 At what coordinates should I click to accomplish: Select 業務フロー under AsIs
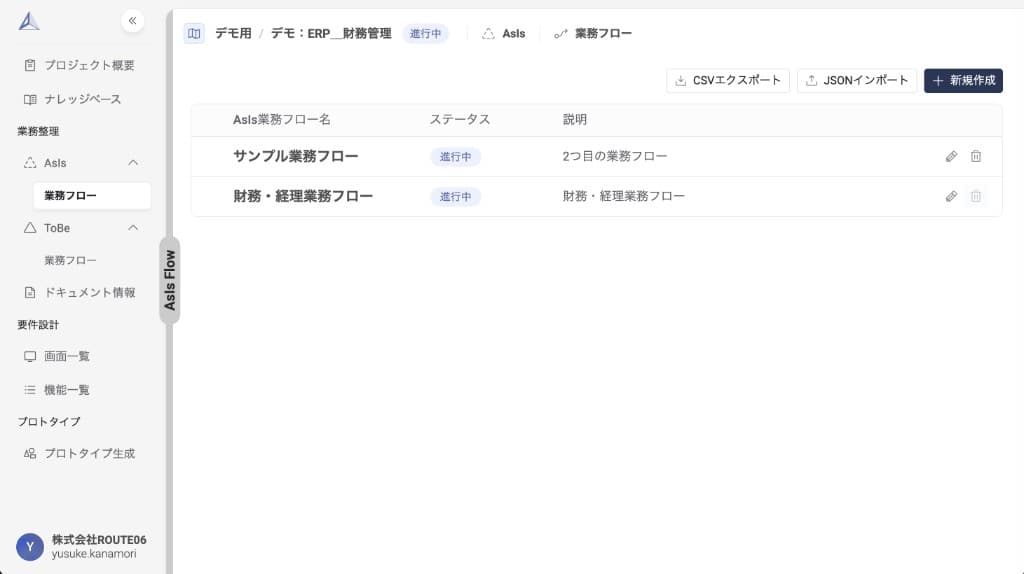[x=92, y=196]
